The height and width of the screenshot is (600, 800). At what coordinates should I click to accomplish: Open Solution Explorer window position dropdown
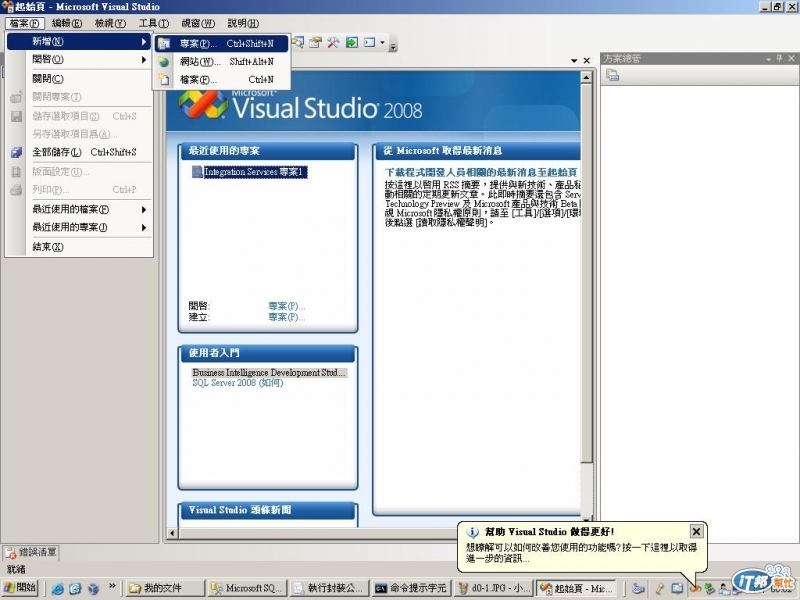point(768,59)
